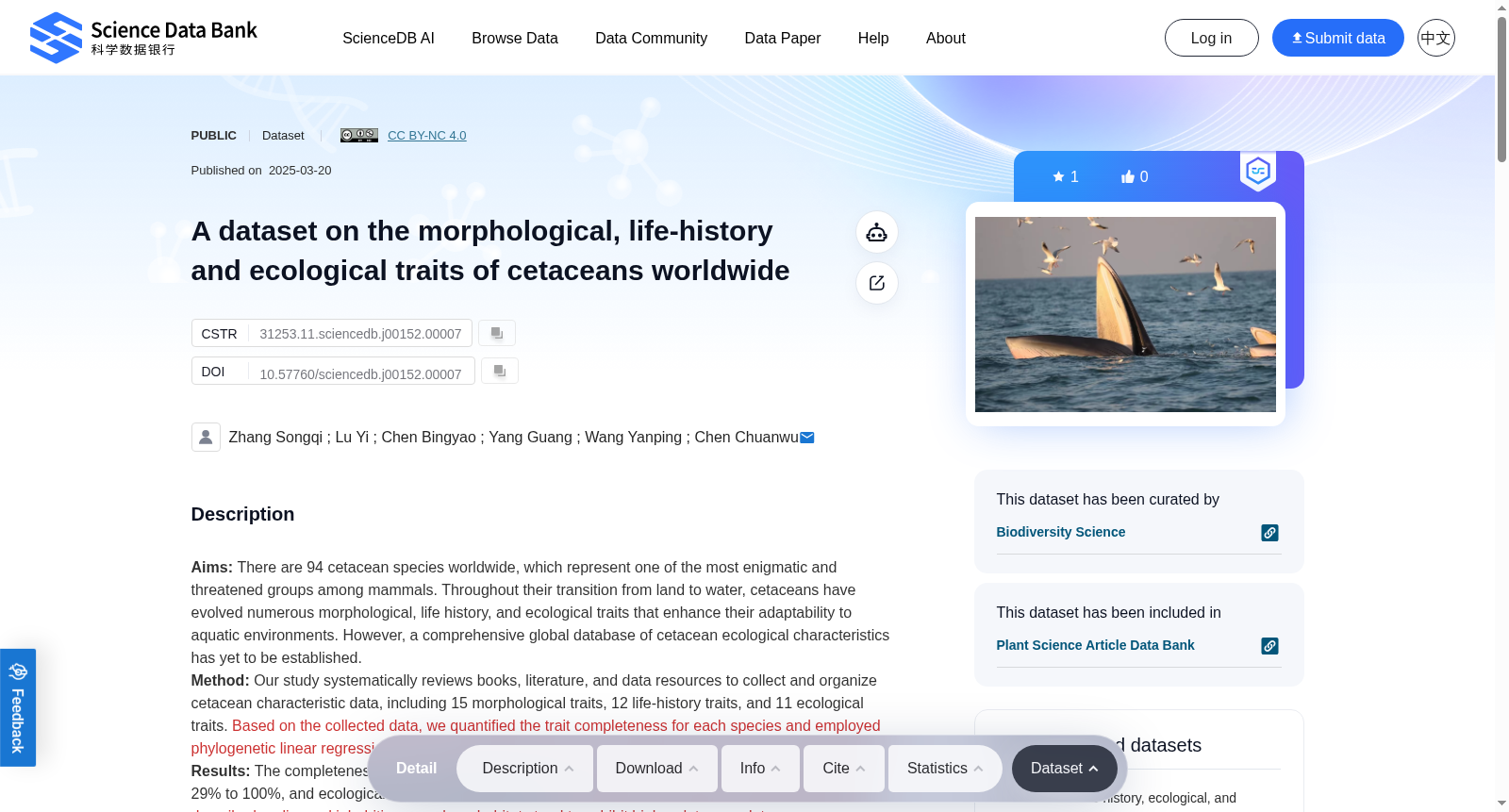Screen dimensions: 1509x812
Task: Click the Science Data Bank logo
Action: tap(143, 38)
